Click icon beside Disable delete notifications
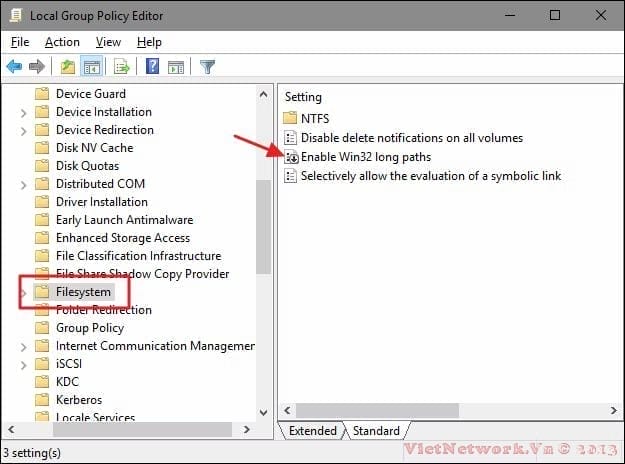This screenshot has height=464, width=625. tap(290, 138)
